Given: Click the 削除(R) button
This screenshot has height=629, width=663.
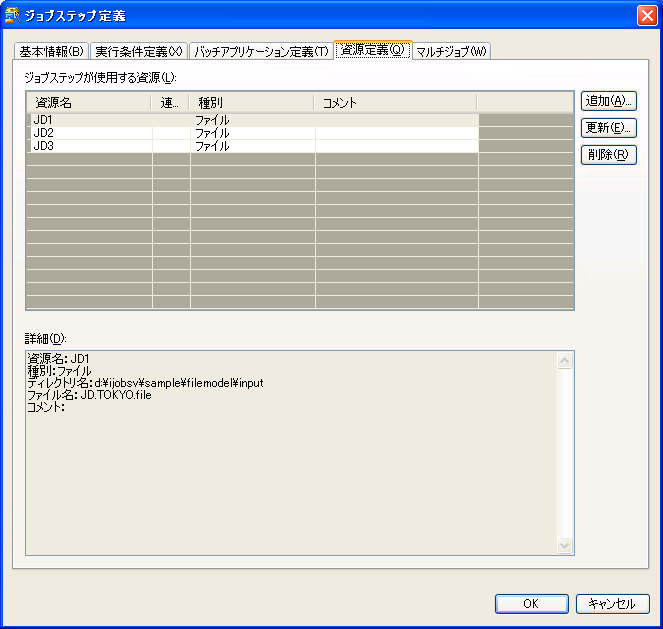Looking at the screenshot, I should (x=608, y=155).
